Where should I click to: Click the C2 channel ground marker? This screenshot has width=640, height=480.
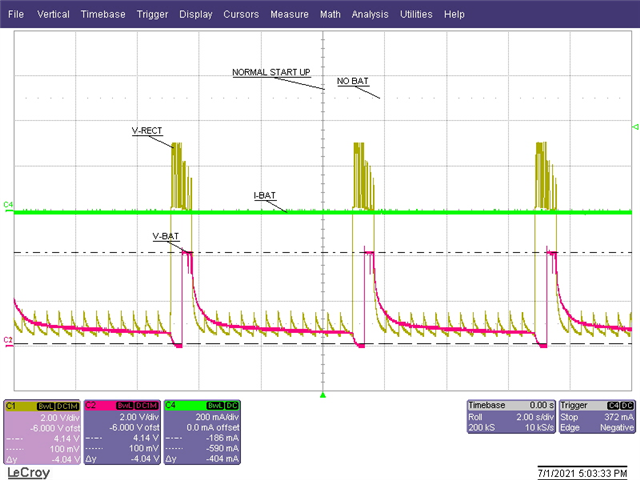point(8,342)
